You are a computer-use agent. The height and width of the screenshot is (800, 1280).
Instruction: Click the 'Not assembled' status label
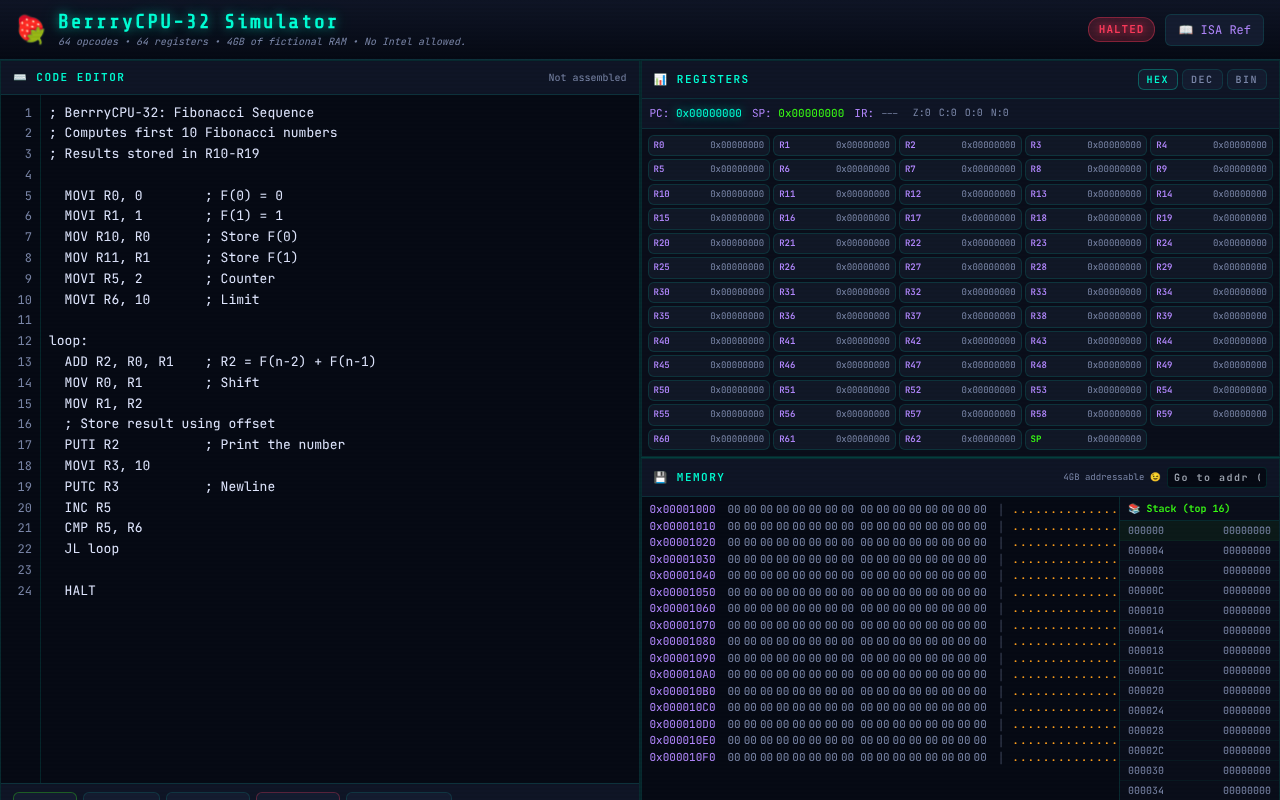587,78
